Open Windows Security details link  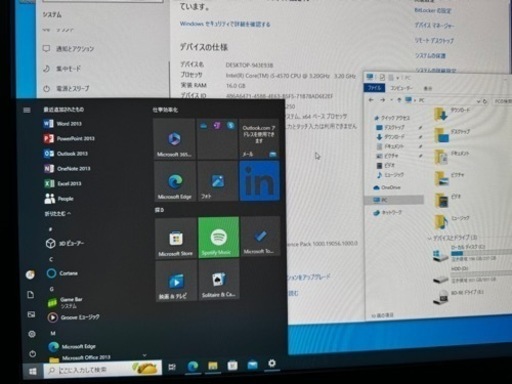[x=225, y=24]
